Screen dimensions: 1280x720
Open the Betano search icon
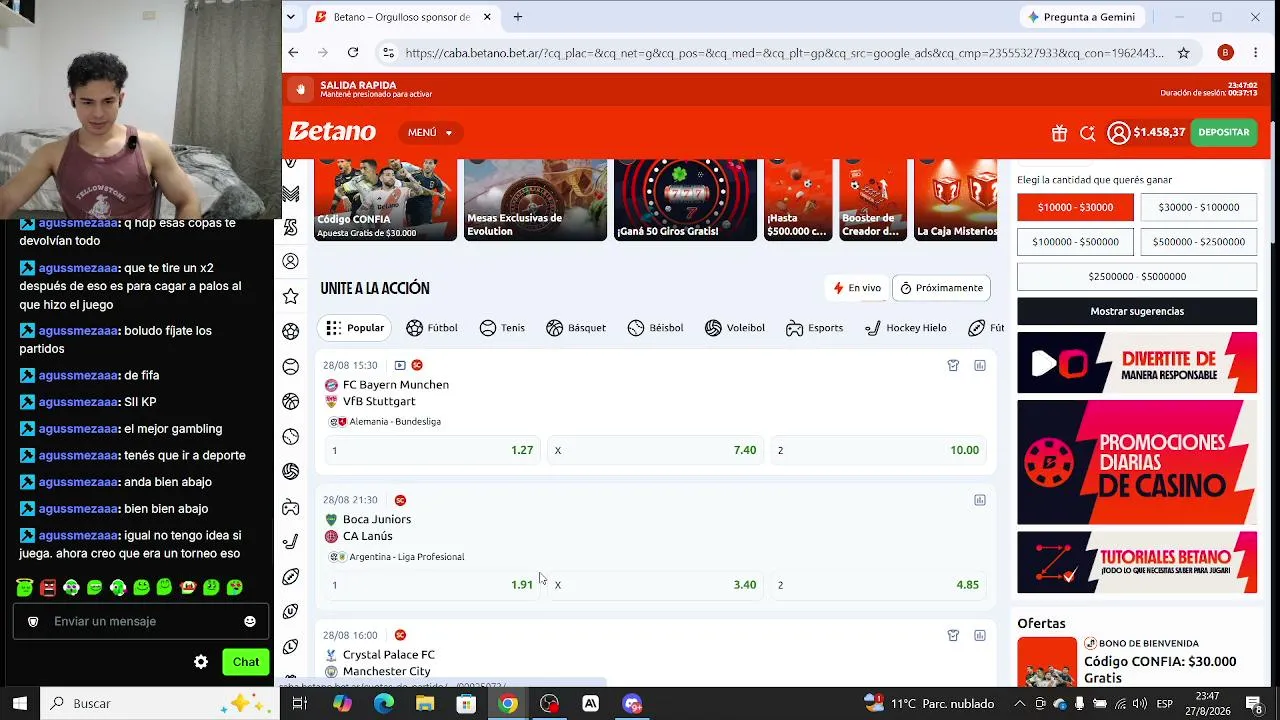click(1088, 132)
